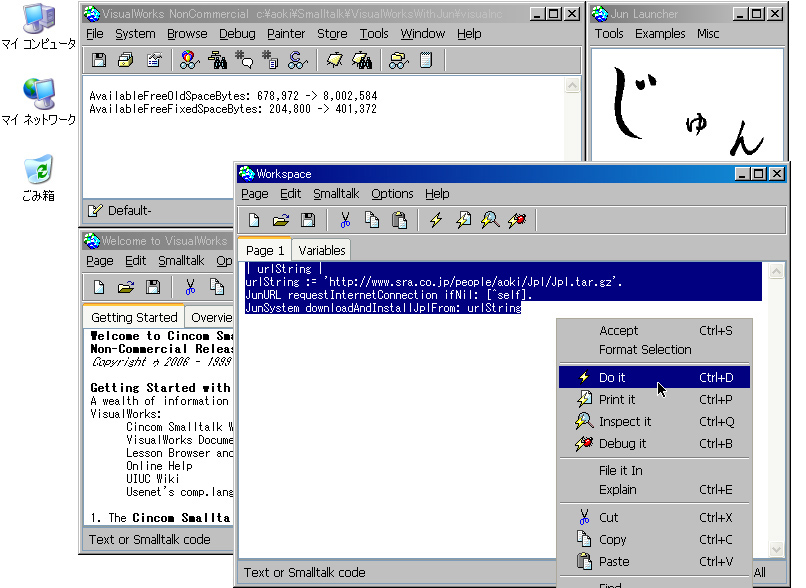Open the Options menu in Workspace
This screenshot has height=588, width=806.
[392, 194]
